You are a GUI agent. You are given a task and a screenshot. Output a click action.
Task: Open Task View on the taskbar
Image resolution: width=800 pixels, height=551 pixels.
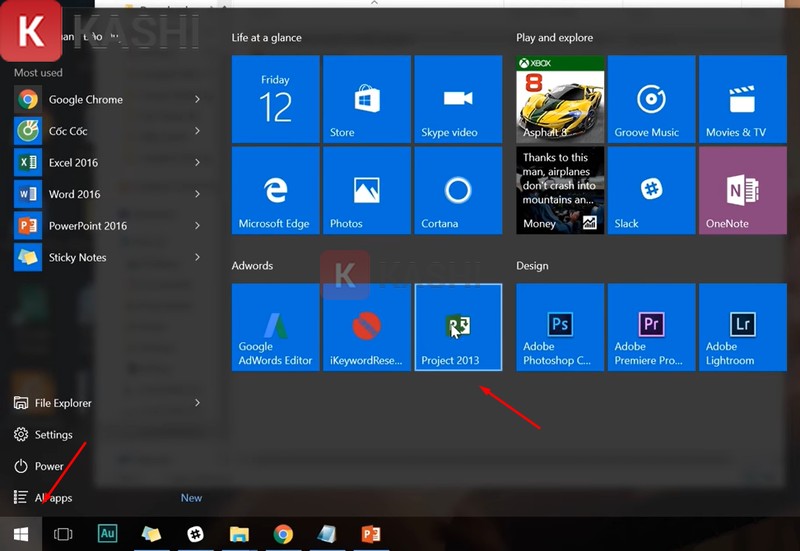click(x=63, y=534)
